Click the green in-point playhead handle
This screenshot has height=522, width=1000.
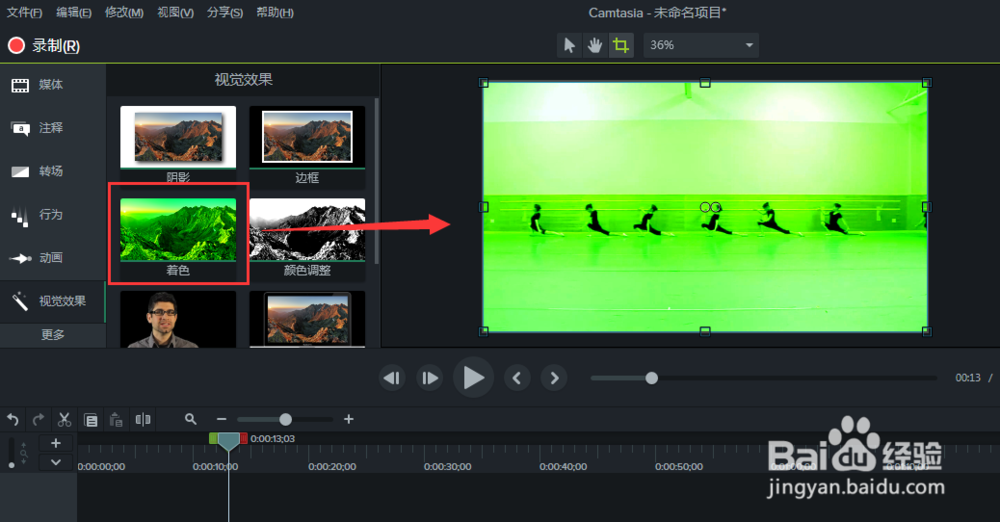pos(213,438)
